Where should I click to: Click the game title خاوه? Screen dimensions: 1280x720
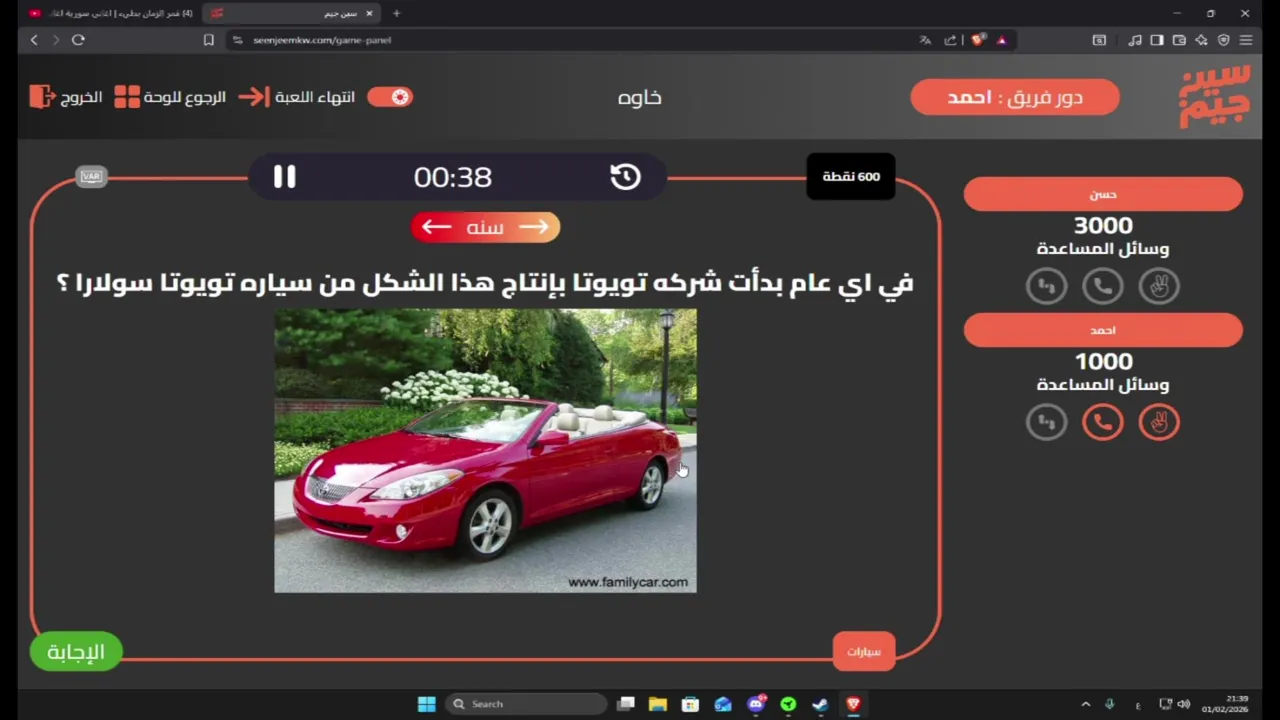pos(640,97)
